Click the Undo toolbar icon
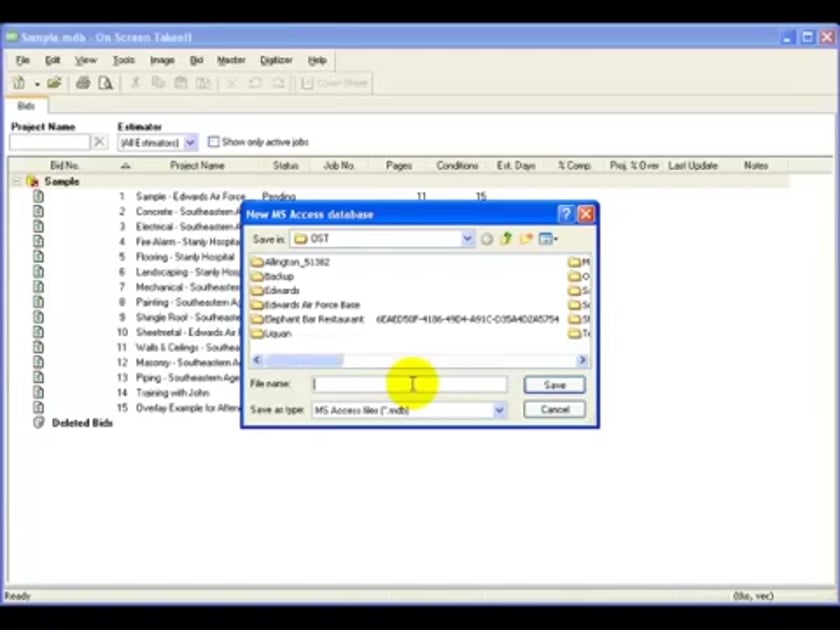The width and height of the screenshot is (840, 630). [x=255, y=83]
